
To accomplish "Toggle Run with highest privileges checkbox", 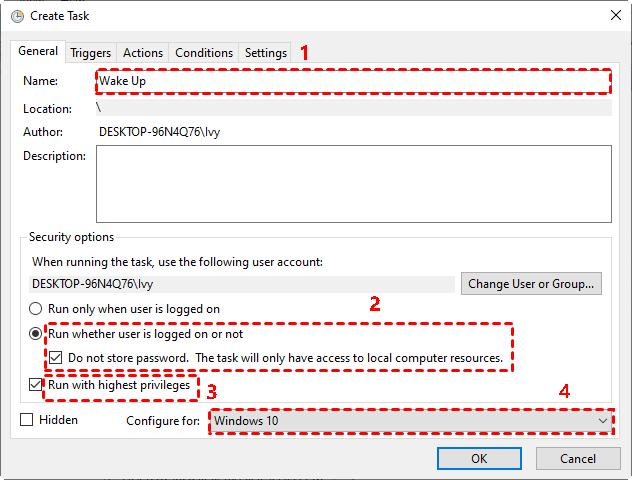I will coord(36,384).
